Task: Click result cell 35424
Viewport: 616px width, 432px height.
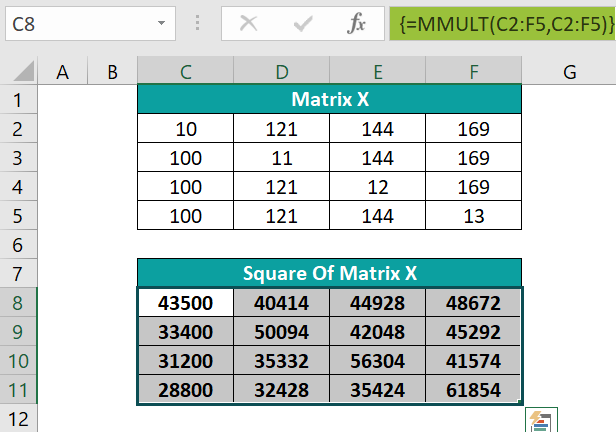Action: click(378, 390)
